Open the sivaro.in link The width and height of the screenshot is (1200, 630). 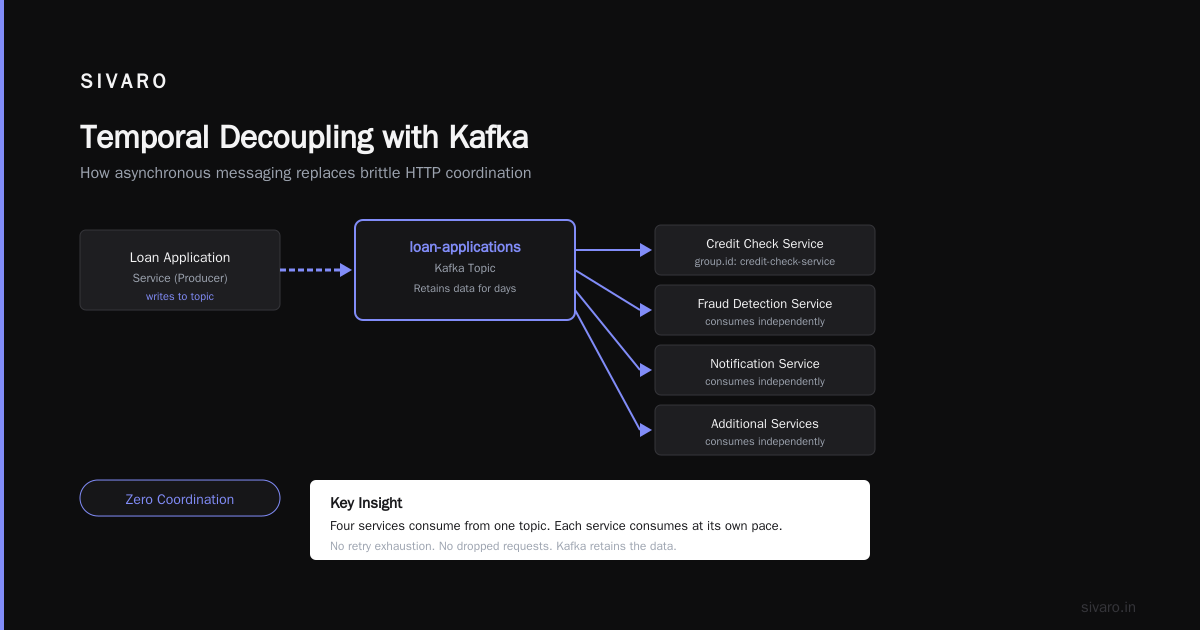(x=1108, y=607)
